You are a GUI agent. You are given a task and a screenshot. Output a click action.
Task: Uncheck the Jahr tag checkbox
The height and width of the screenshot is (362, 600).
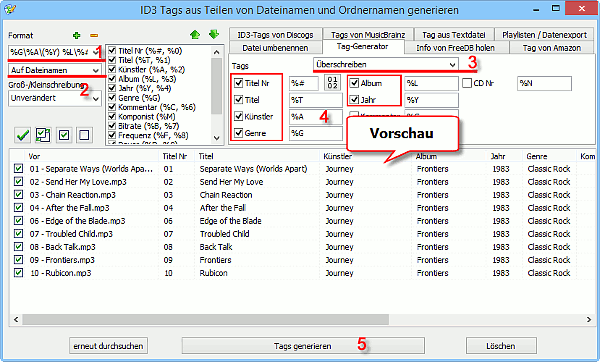(x=354, y=100)
